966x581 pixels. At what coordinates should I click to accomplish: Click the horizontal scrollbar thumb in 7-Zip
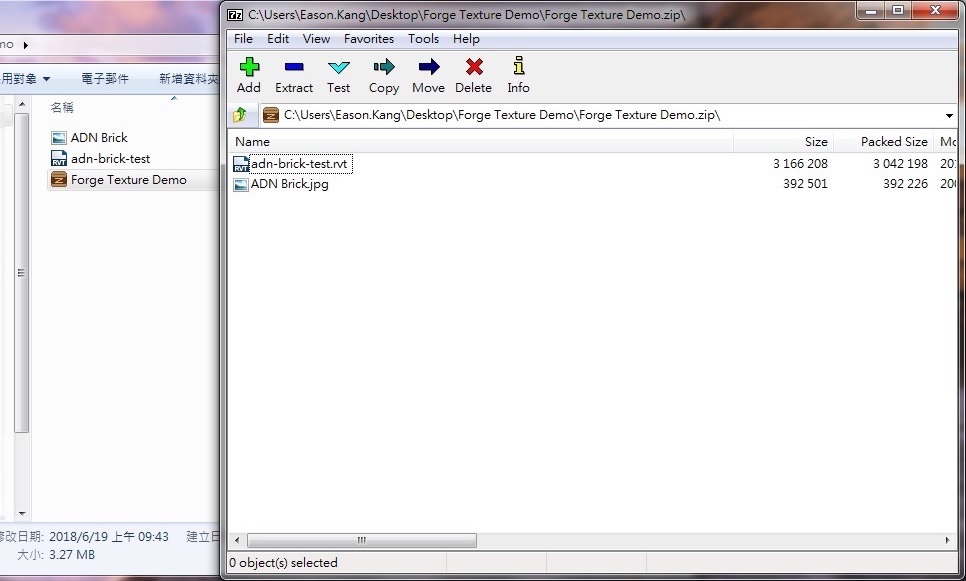362,540
